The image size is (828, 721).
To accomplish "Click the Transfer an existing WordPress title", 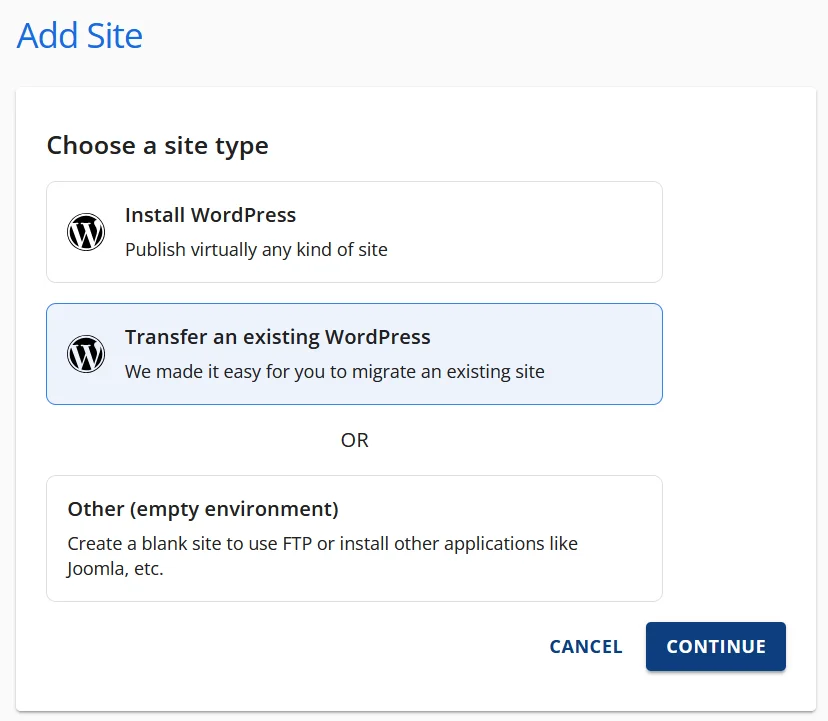I will click(277, 337).
